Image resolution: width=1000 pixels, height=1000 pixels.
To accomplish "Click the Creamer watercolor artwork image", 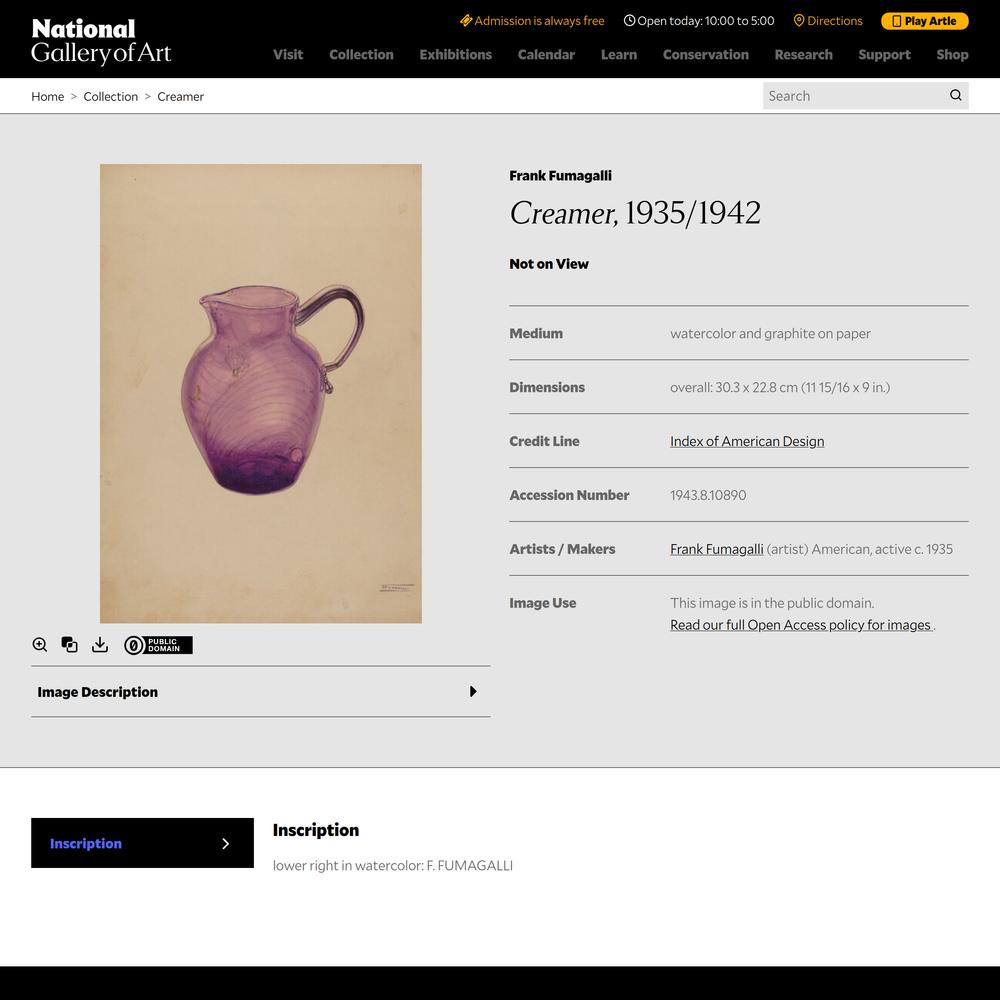I will click(x=260, y=393).
